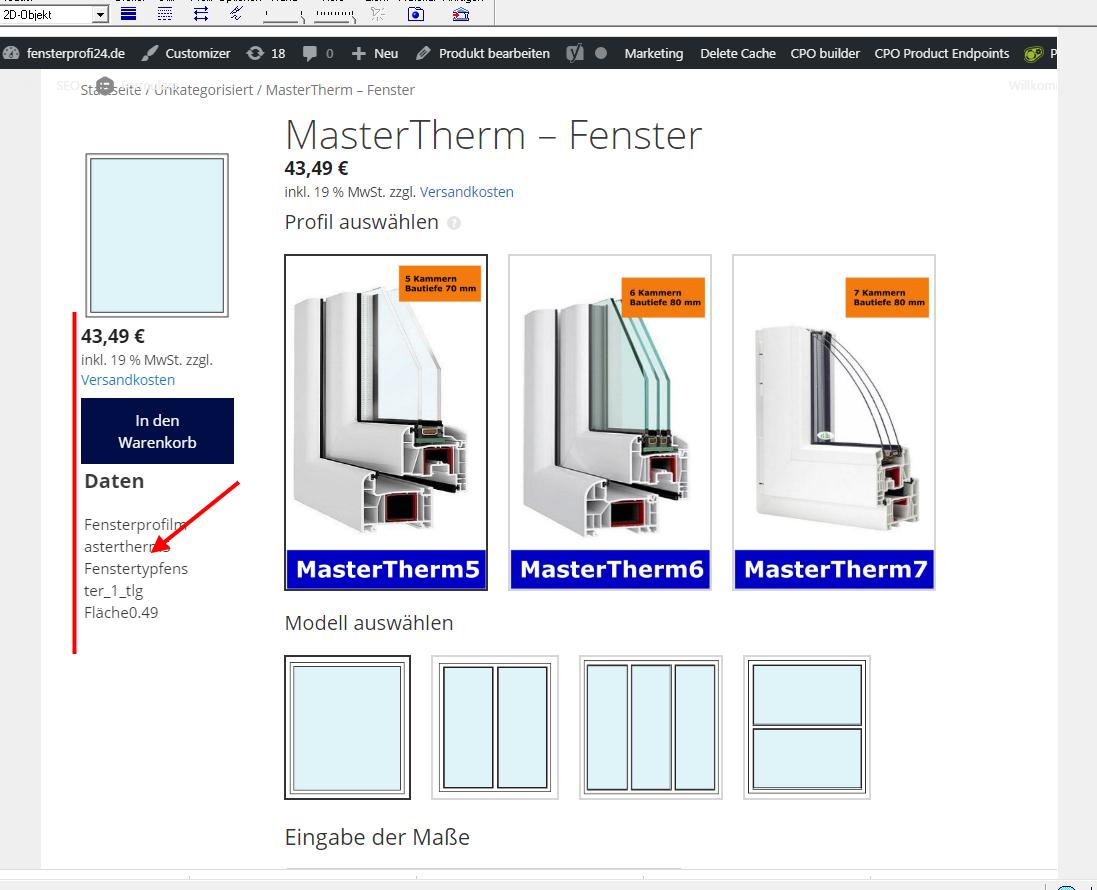Open the comments bubble with 0
The height and width of the screenshot is (890, 1097).
(318, 53)
